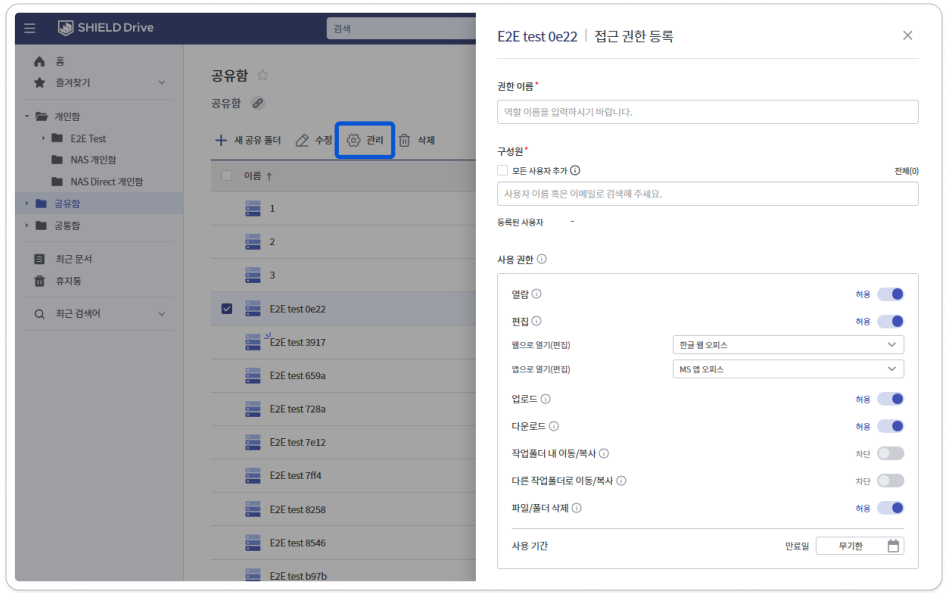This screenshot has width=947, height=593.
Task: Click the 권한 이름 input field
Action: pyautogui.click(x=707, y=112)
